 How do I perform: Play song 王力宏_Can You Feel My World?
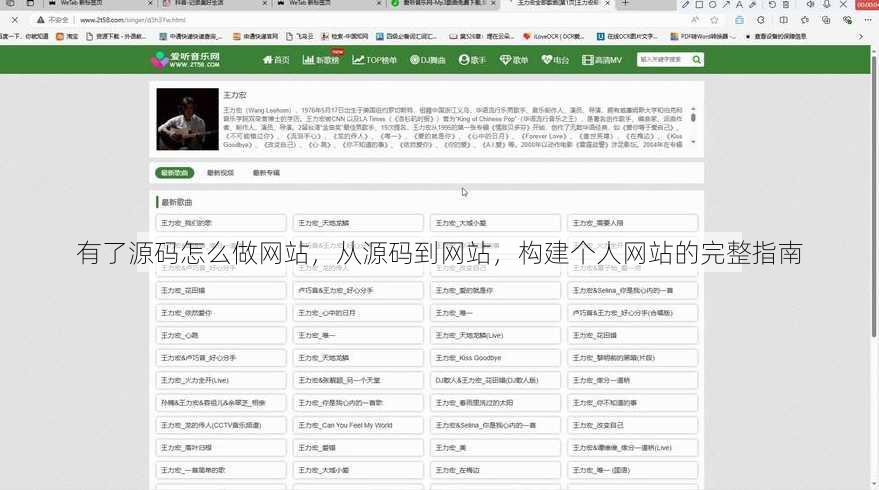click(x=358, y=425)
